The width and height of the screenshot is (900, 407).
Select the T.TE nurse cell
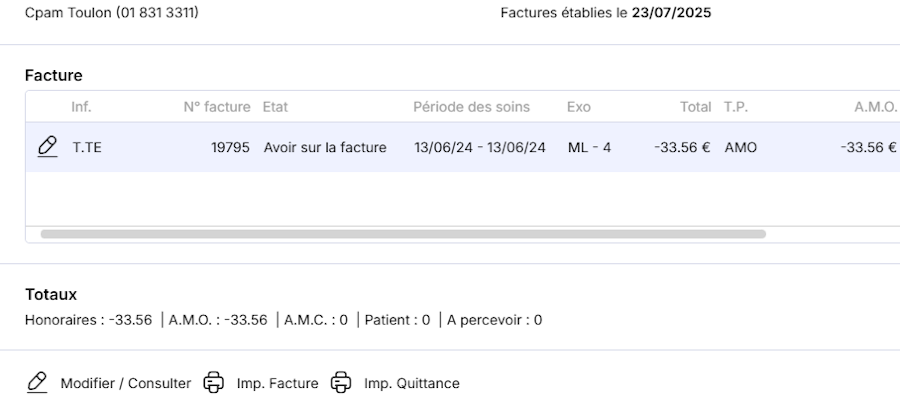point(87,148)
